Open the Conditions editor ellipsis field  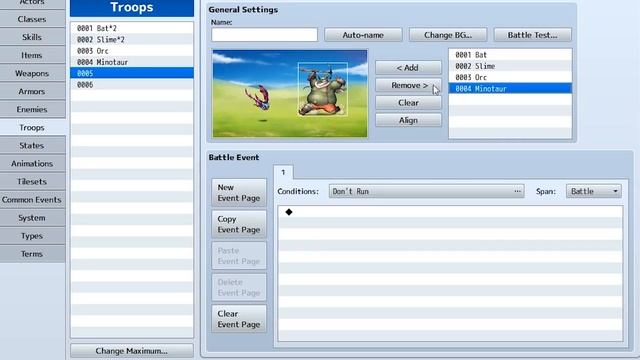427,191
